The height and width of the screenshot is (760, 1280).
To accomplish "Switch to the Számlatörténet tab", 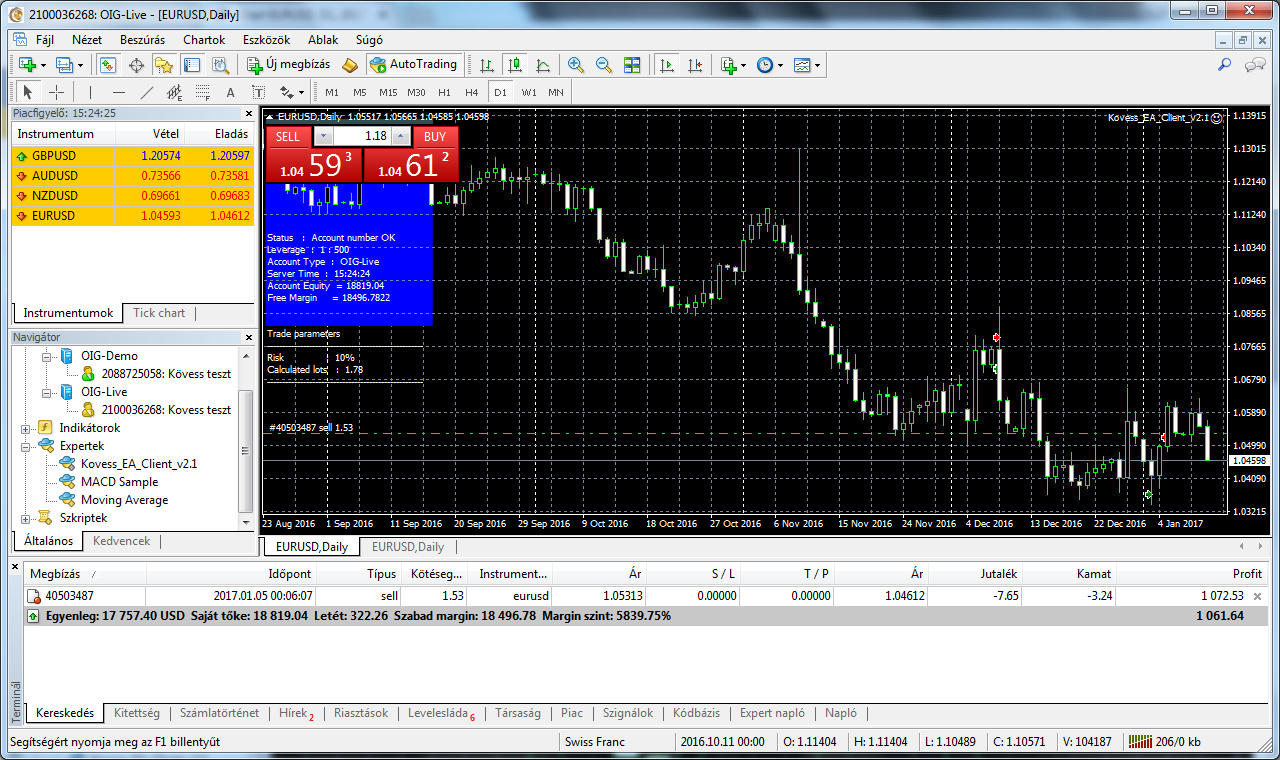I will pyautogui.click(x=219, y=713).
